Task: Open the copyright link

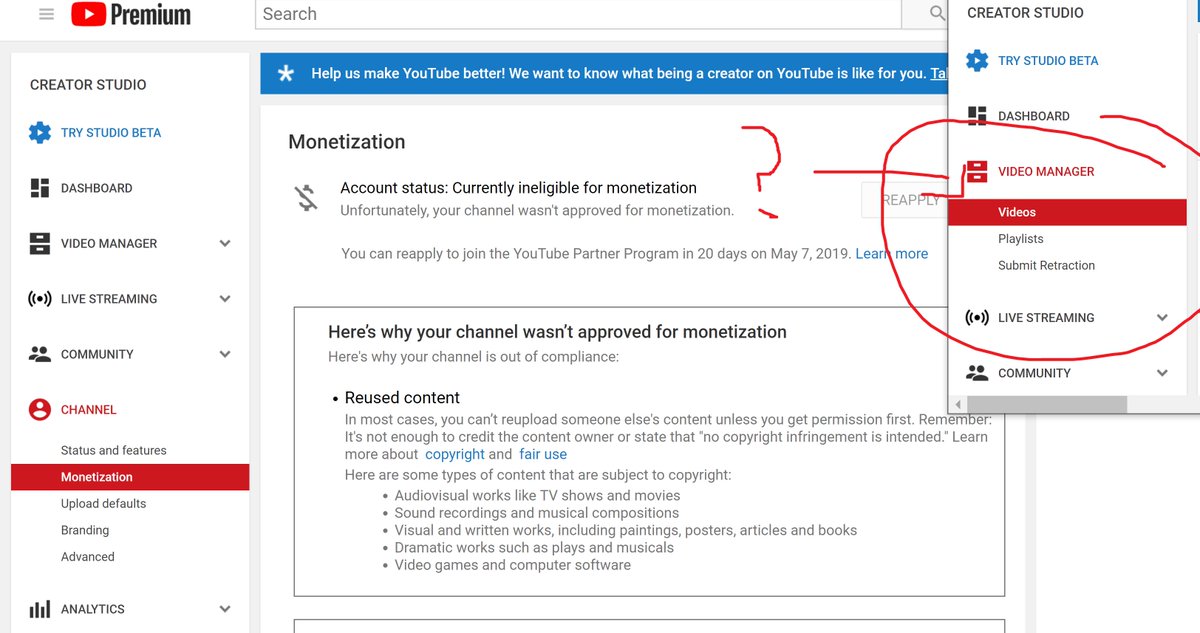Action: 455,454
